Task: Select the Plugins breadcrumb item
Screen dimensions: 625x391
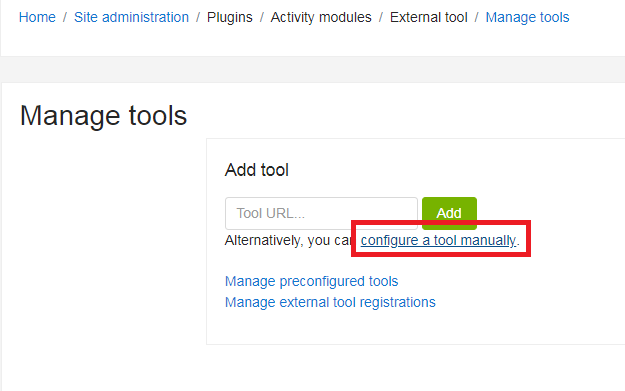Action: (230, 17)
